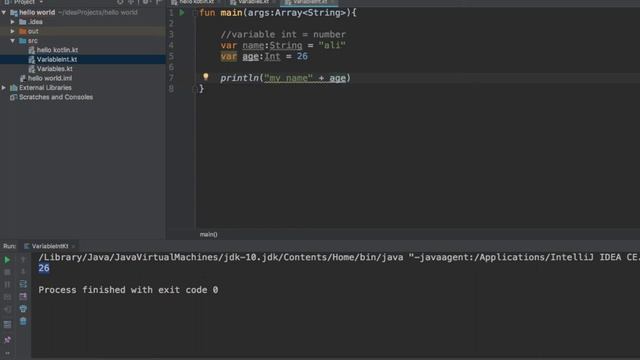Screen dimensions: 640x360
Task: Expand the out folder arrow
Action: click(x=13, y=31)
